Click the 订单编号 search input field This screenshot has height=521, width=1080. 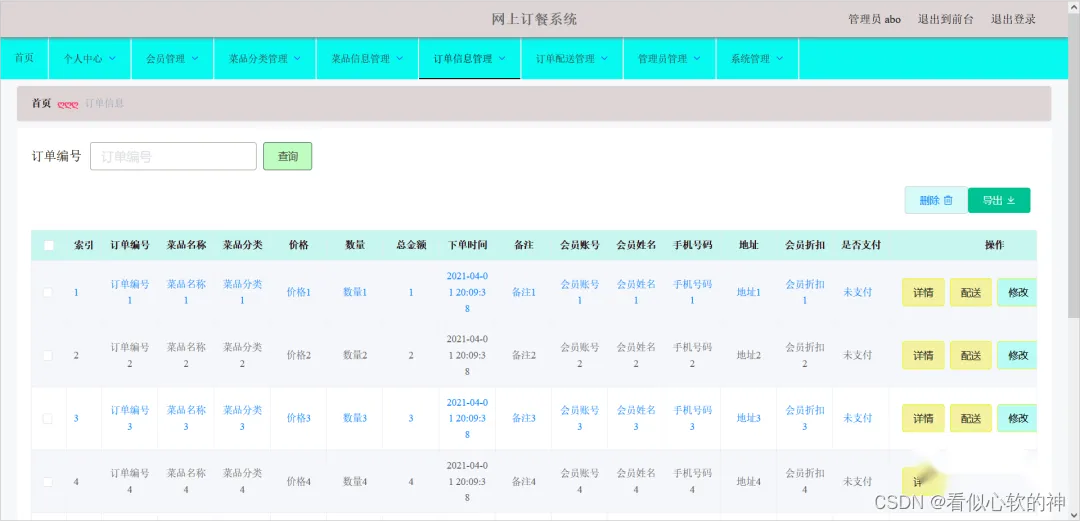[x=173, y=156]
